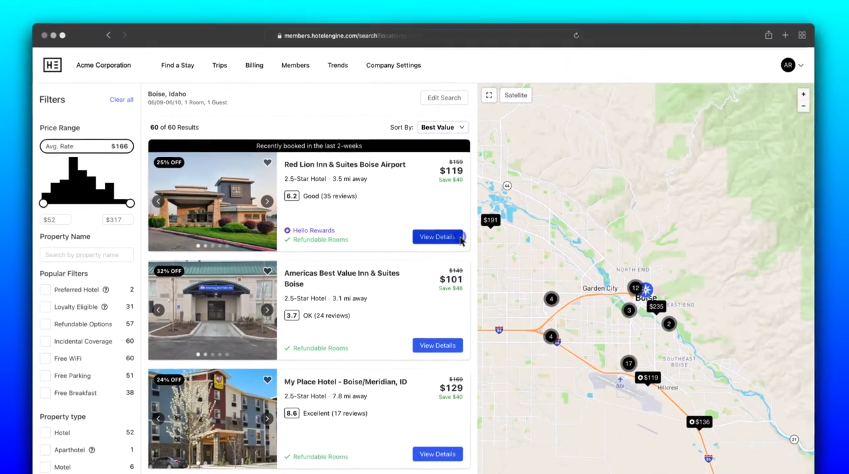Image resolution: width=849 pixels, height=474 pixels.
Task: Click the browser address bar
Action: [x=422, y=35]
